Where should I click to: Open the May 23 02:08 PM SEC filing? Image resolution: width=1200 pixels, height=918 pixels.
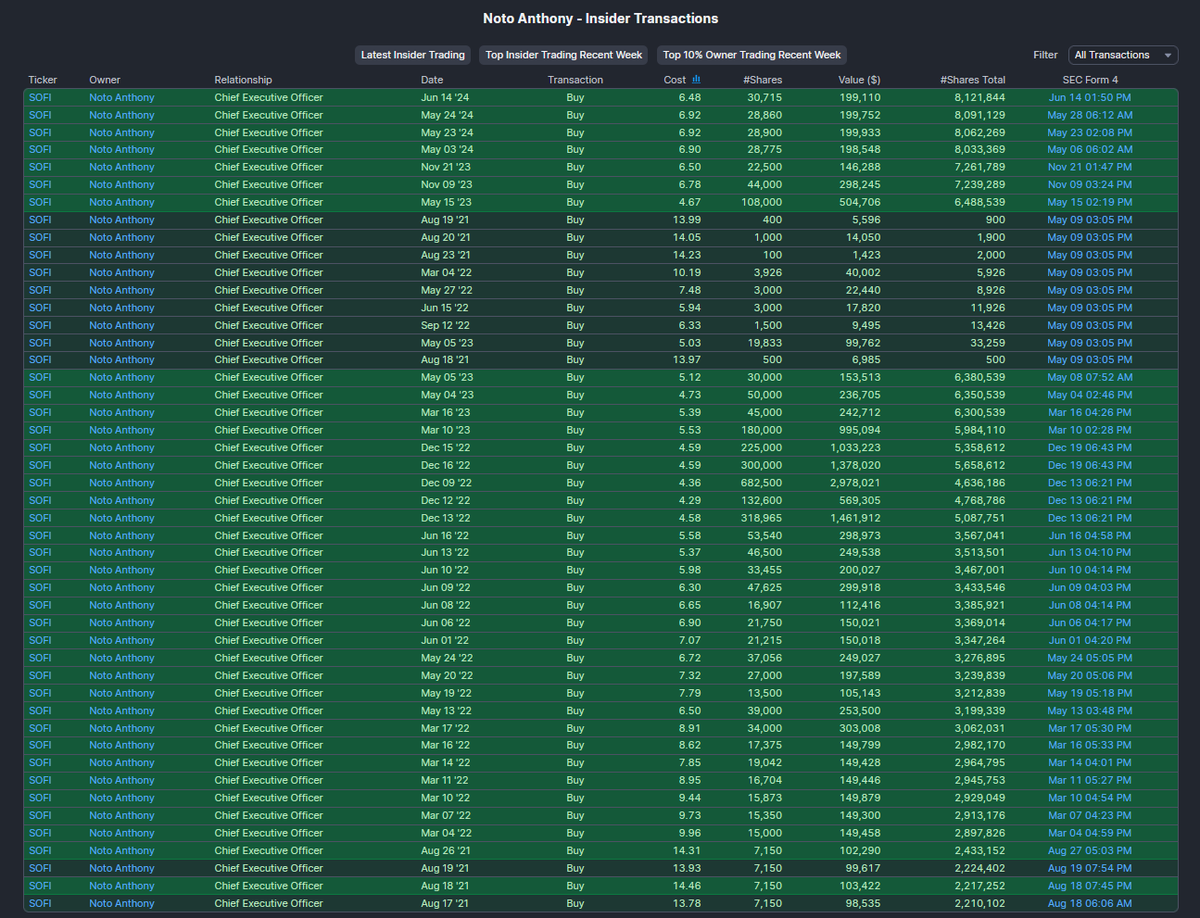point(1090,132)
